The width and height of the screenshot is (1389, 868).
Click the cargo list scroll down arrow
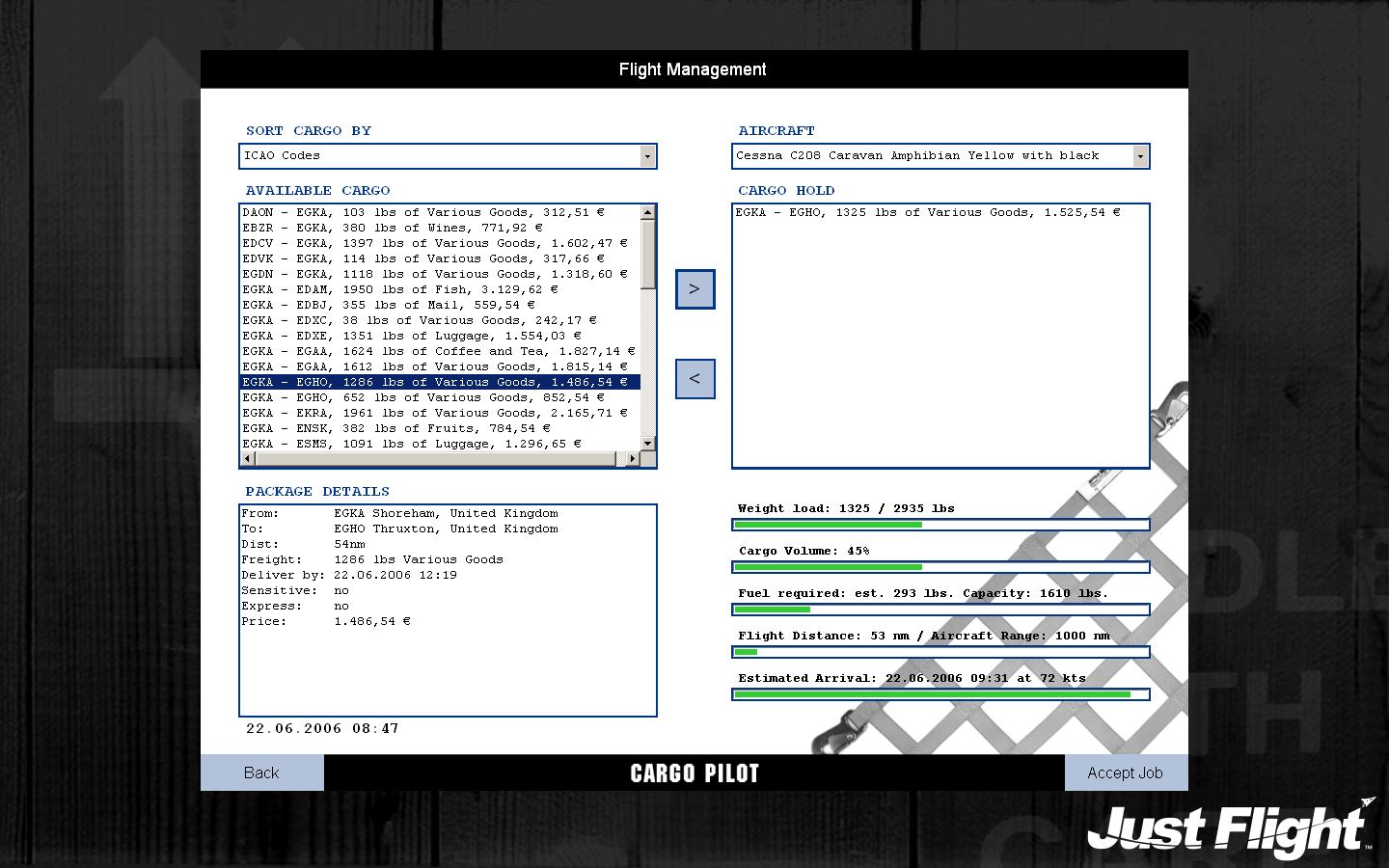pyautogui.click(x=648, y=444)
